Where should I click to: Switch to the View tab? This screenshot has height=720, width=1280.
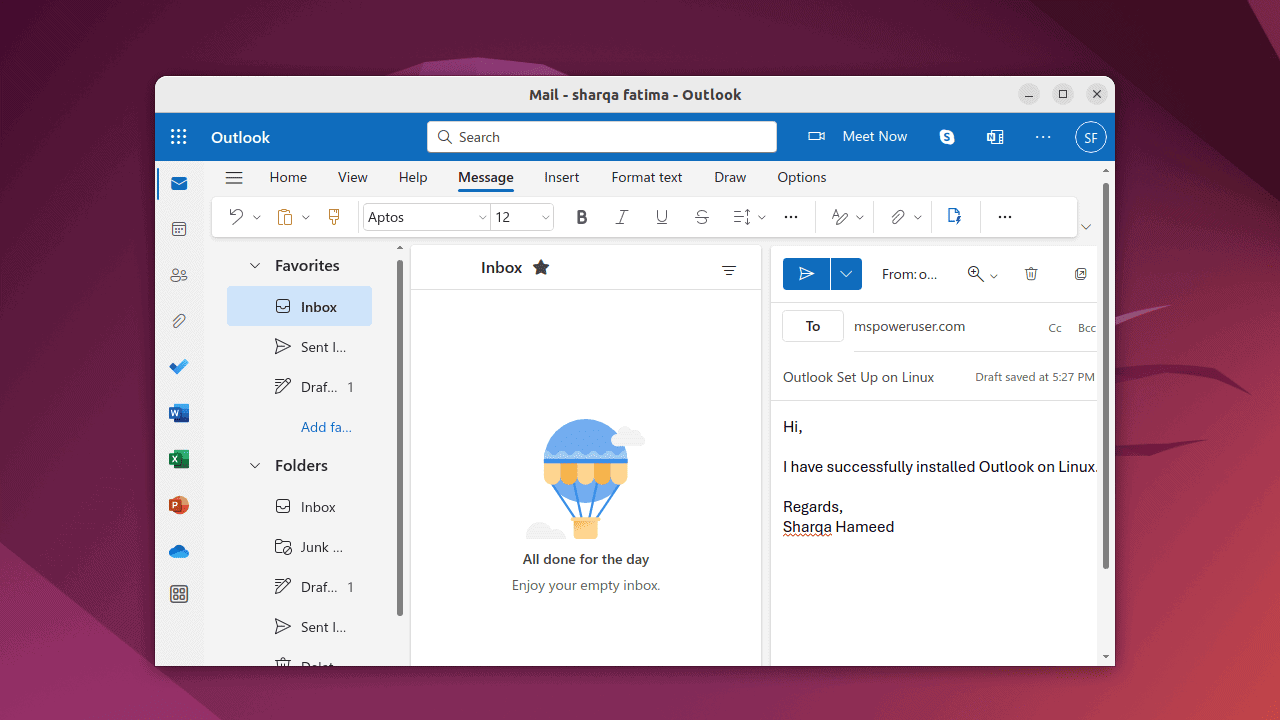point(353,177)
